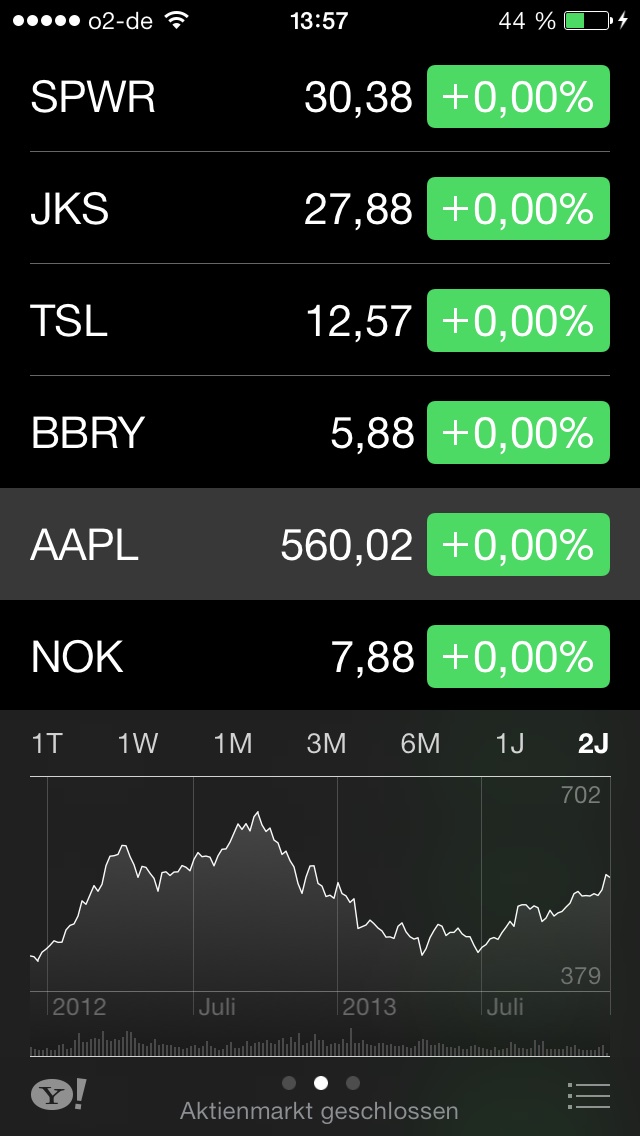640x1136 pixels.
Task: Tap the green percentage badge for JKS
Action: pyautogui.click(x=517, y=209)
